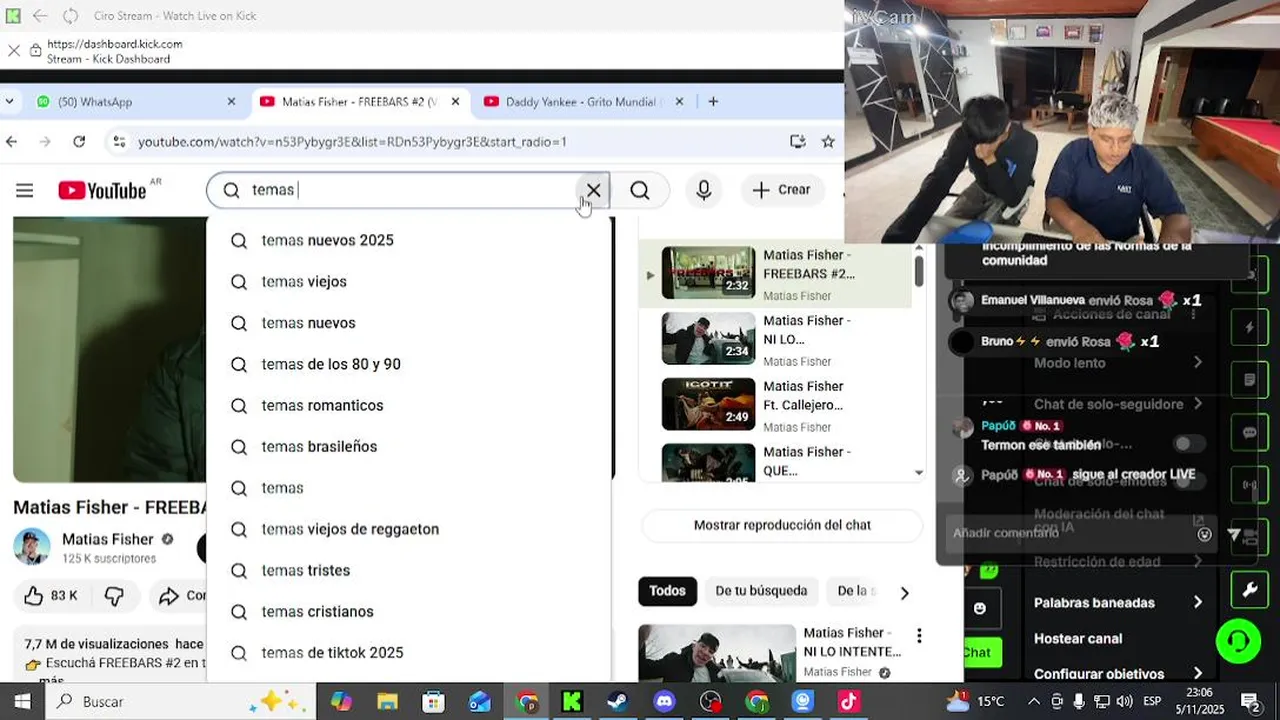The image size is (1280, 720).
Task: Open the tab search dropdown arrow
Action: coord(9,102)
